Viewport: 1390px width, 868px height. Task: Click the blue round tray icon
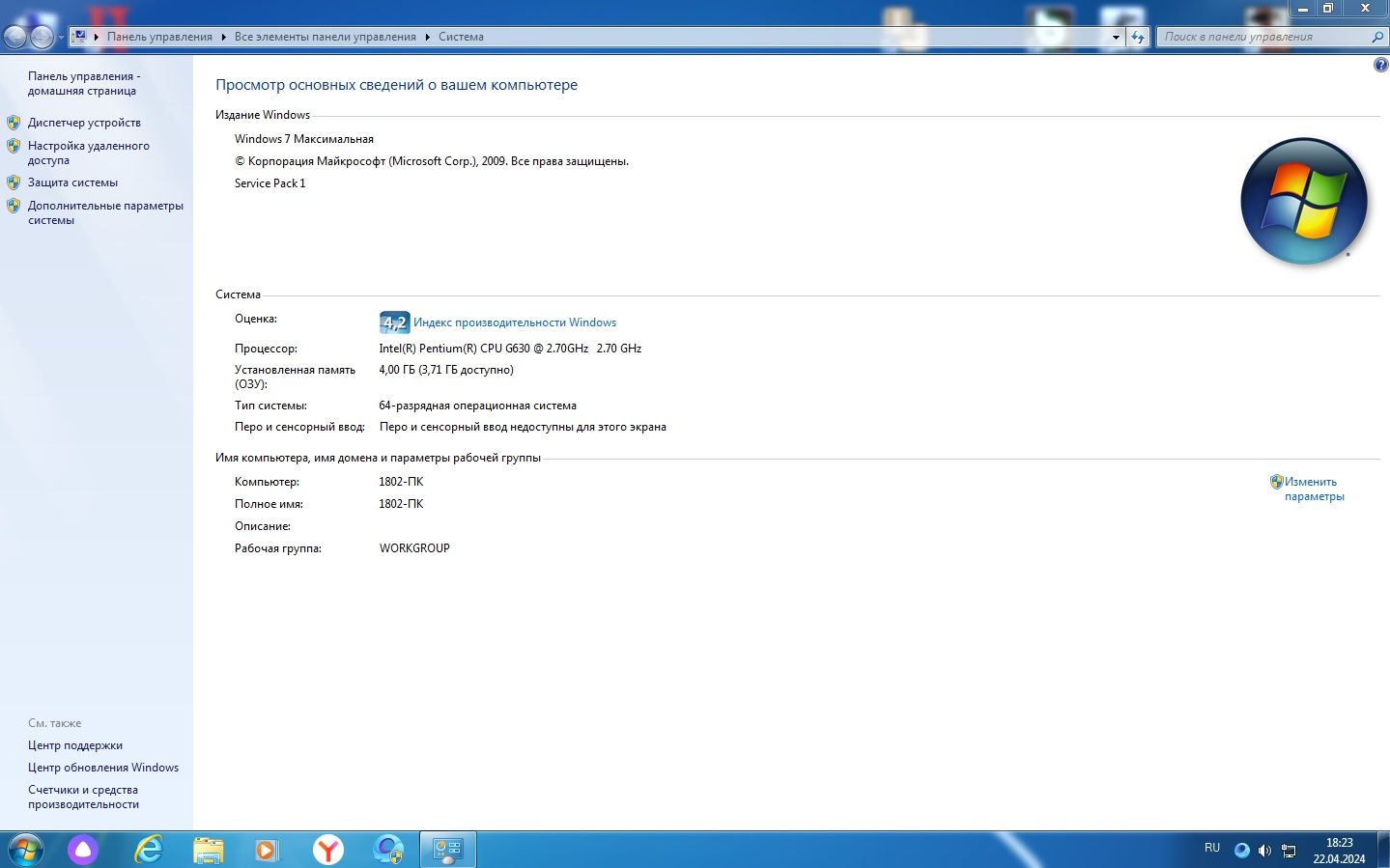click(x=1242, y=851)
